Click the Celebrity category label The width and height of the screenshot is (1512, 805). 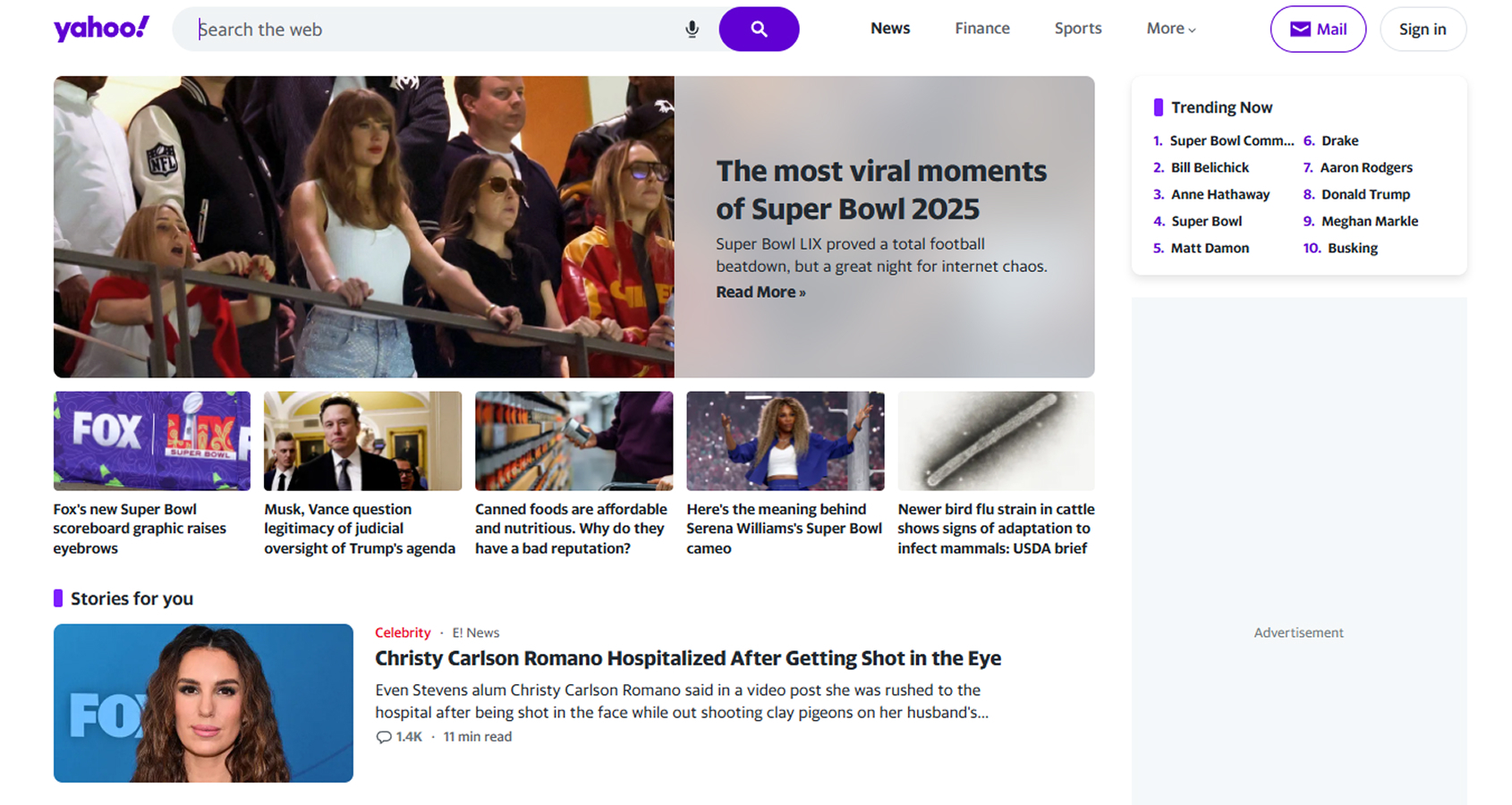403,633
